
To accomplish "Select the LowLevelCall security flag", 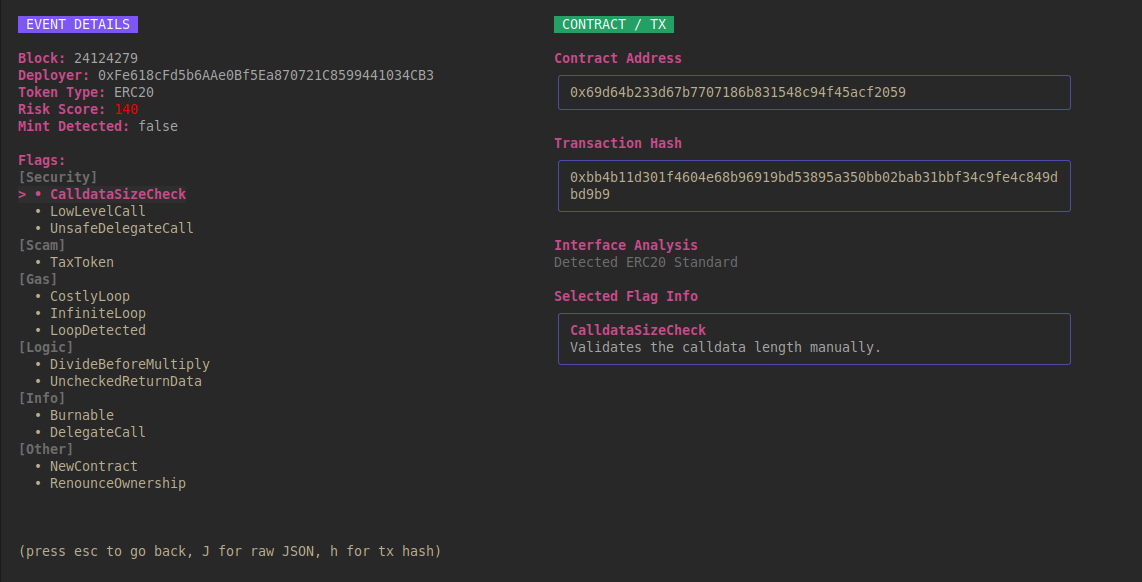I will [97, 211].
